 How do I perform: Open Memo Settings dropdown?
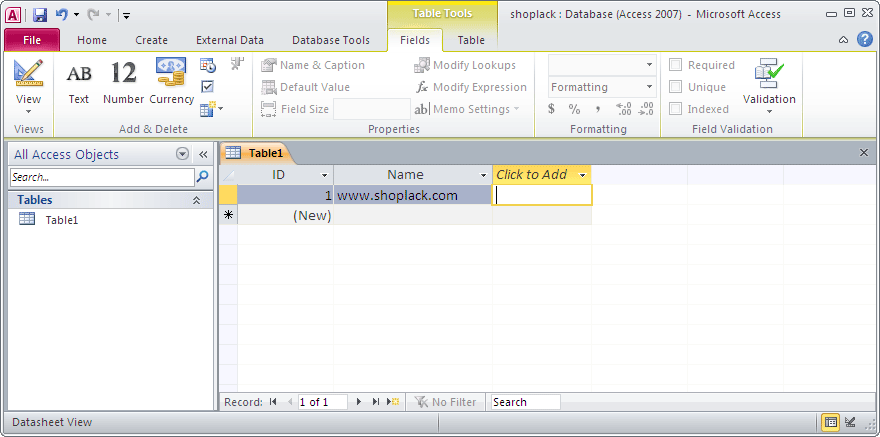(x=467, y=109)
